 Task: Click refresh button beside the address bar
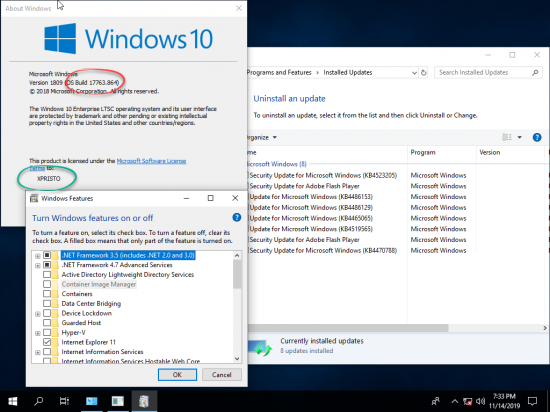pos(423,73)
